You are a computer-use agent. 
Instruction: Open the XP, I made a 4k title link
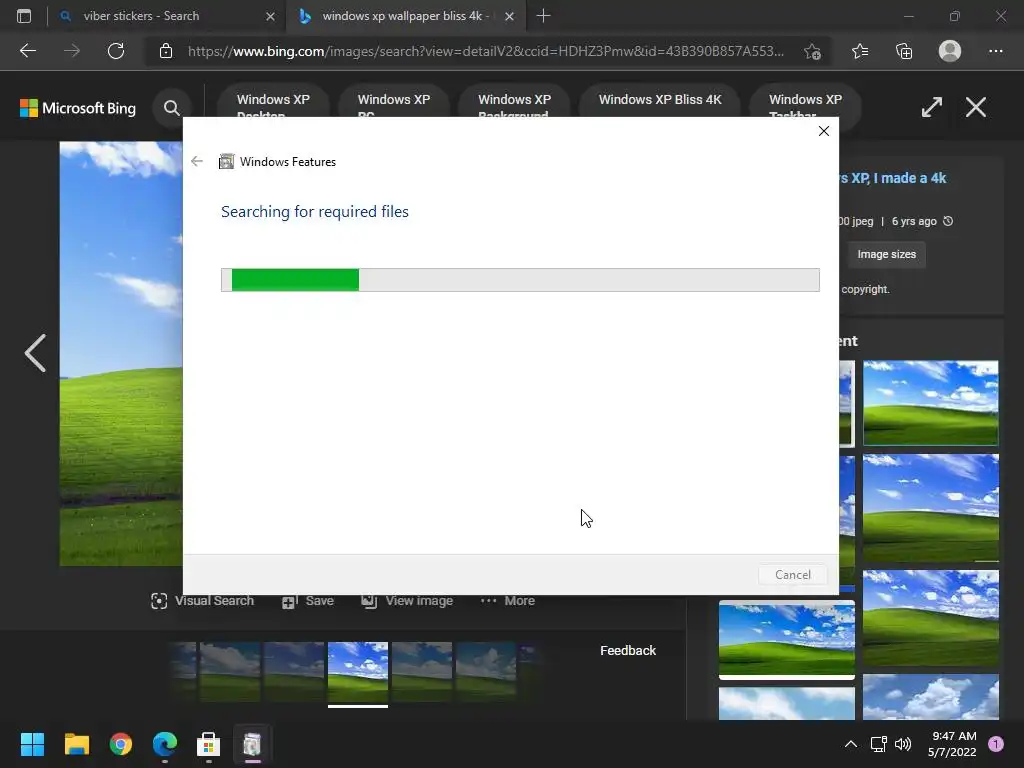[893, 178]
